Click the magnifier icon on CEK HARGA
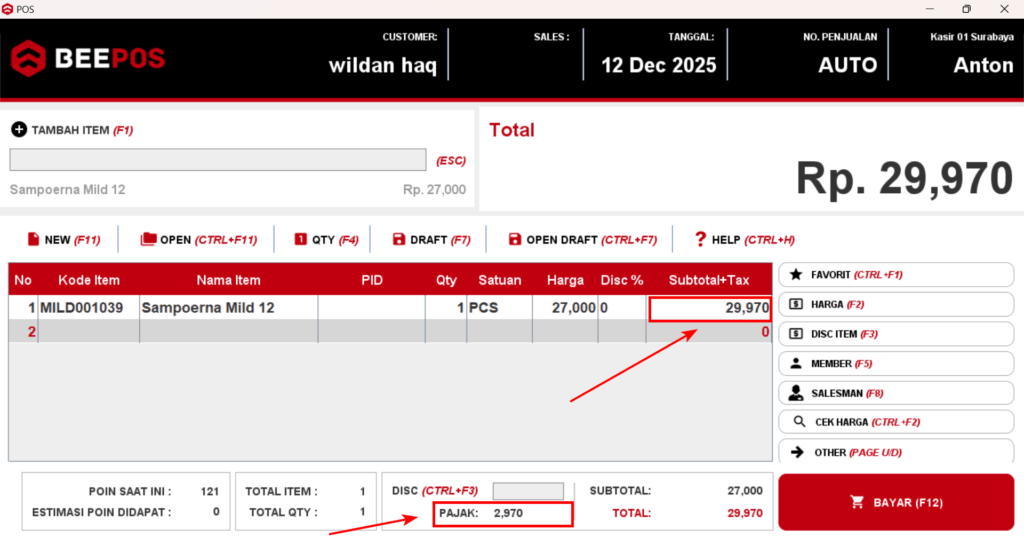 (799, 422)
